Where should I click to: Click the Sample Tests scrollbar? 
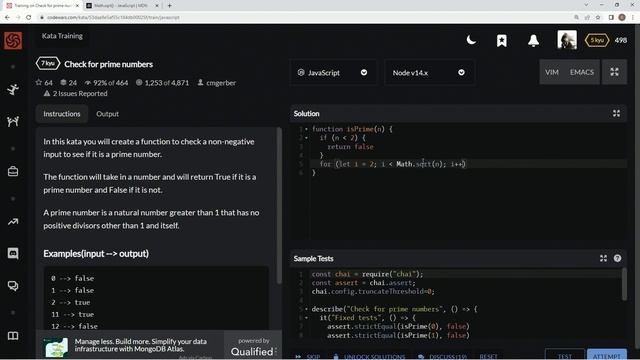(624, 284)
